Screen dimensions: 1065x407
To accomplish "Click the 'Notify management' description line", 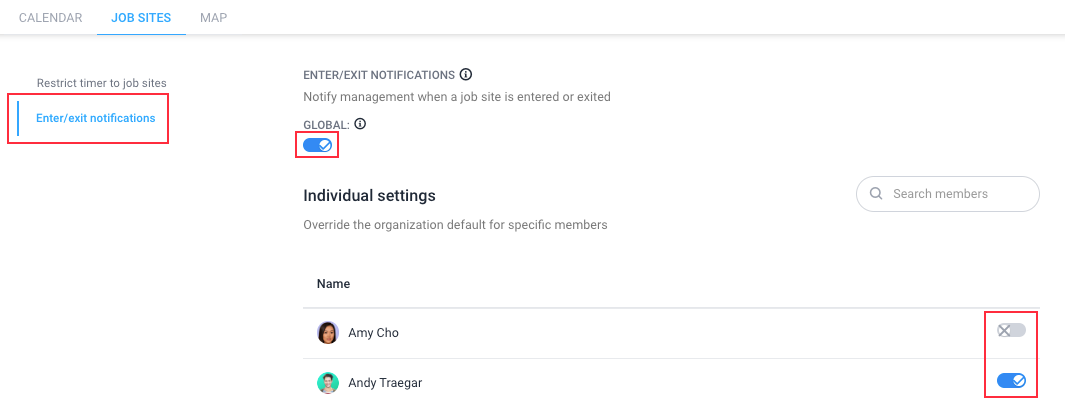I will coord(457,96).
